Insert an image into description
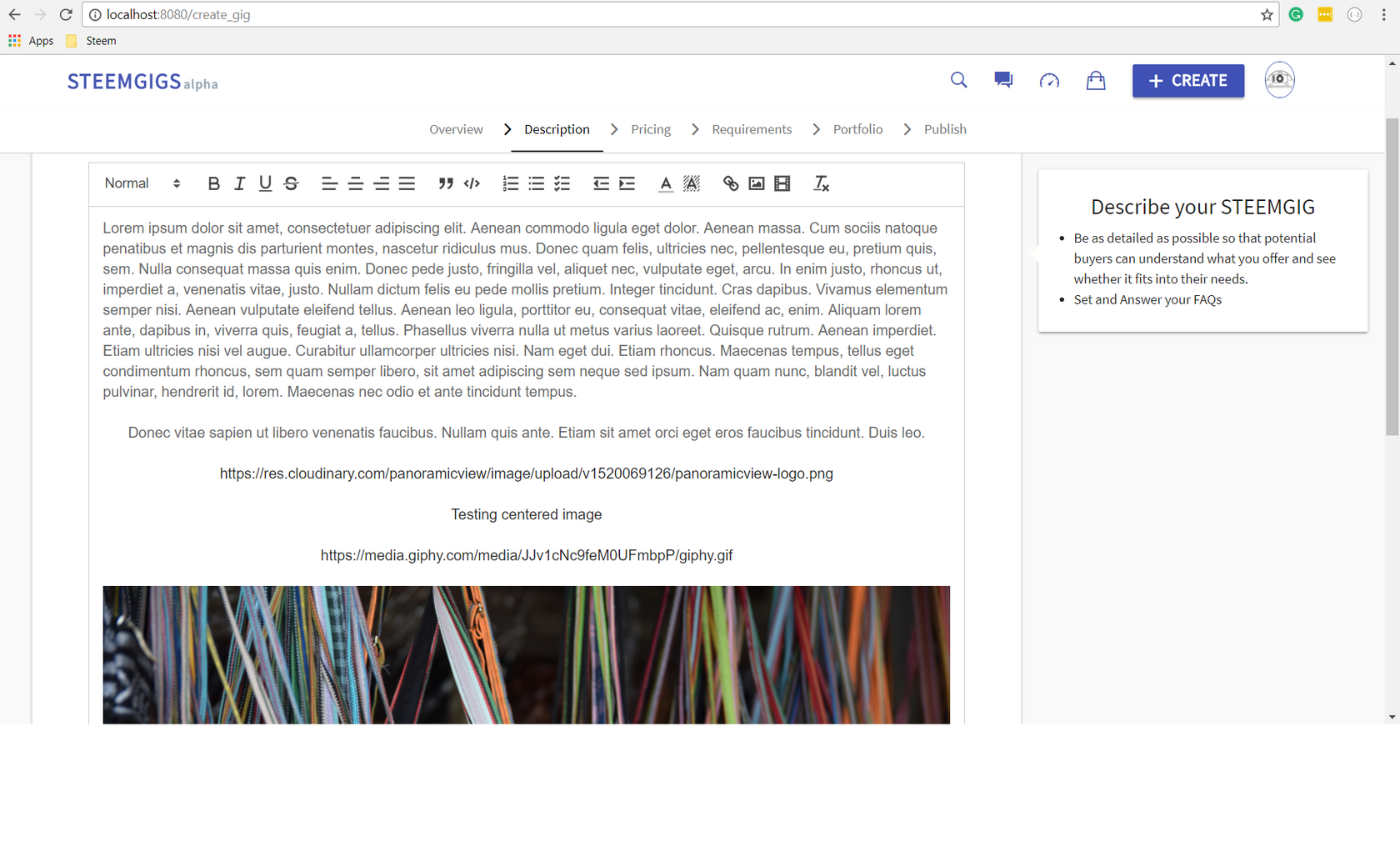The width and height of the screenshot is (1400, 867). [757, 183]
